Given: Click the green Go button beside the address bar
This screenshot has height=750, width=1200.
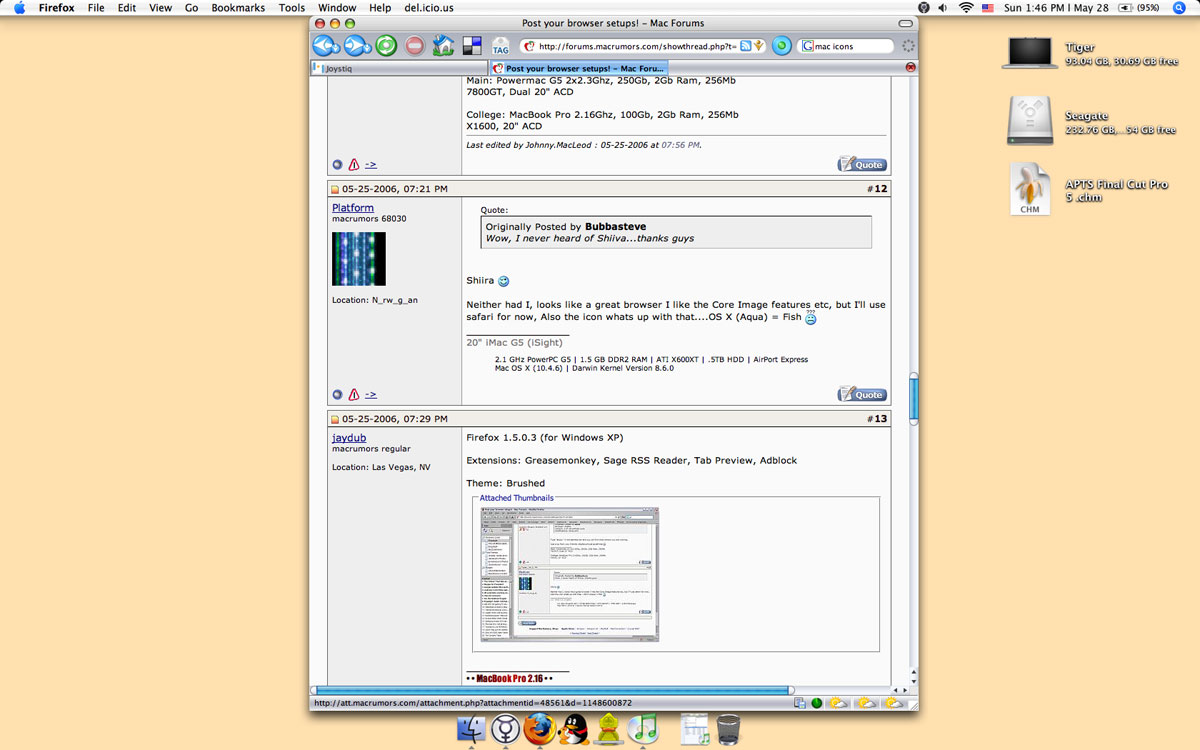Looking at the screenshot, I should click(x=782, y=46).
